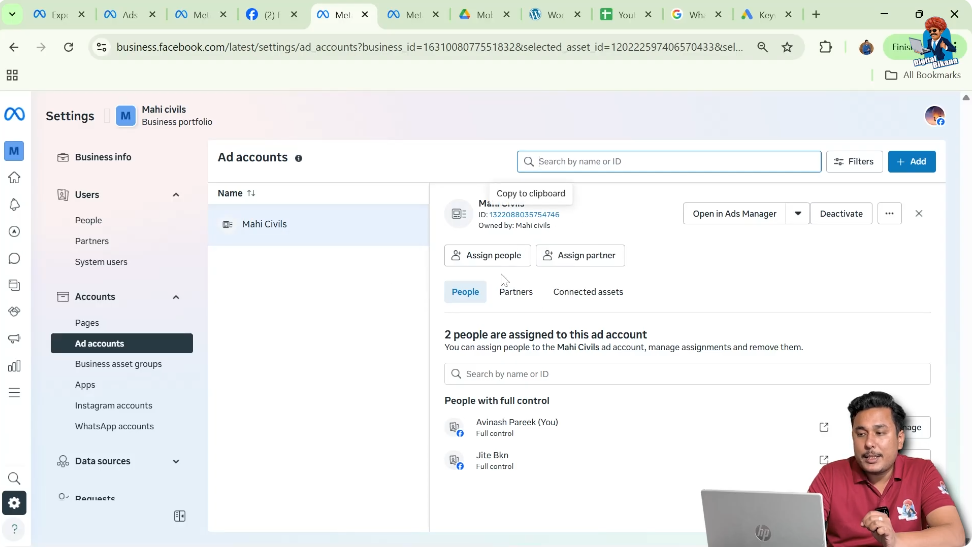Open bar chart insights icon
Viewport: 974px width, 548px height.
tap(14, 366)
